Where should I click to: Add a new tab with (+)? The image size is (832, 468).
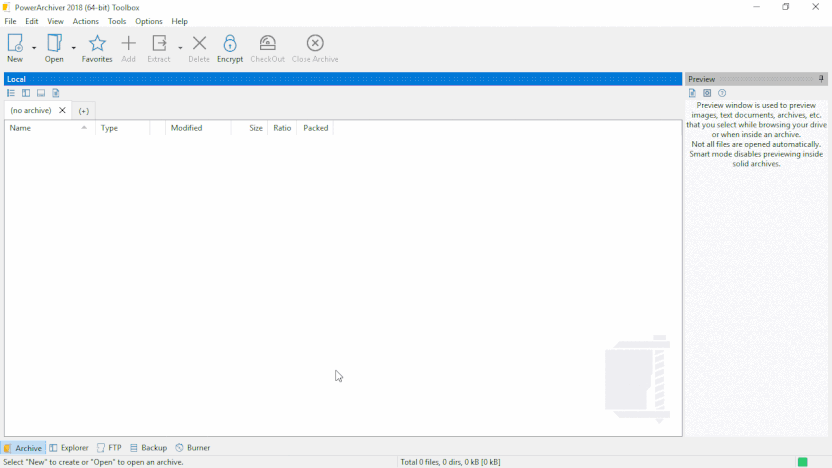[84, 111]
